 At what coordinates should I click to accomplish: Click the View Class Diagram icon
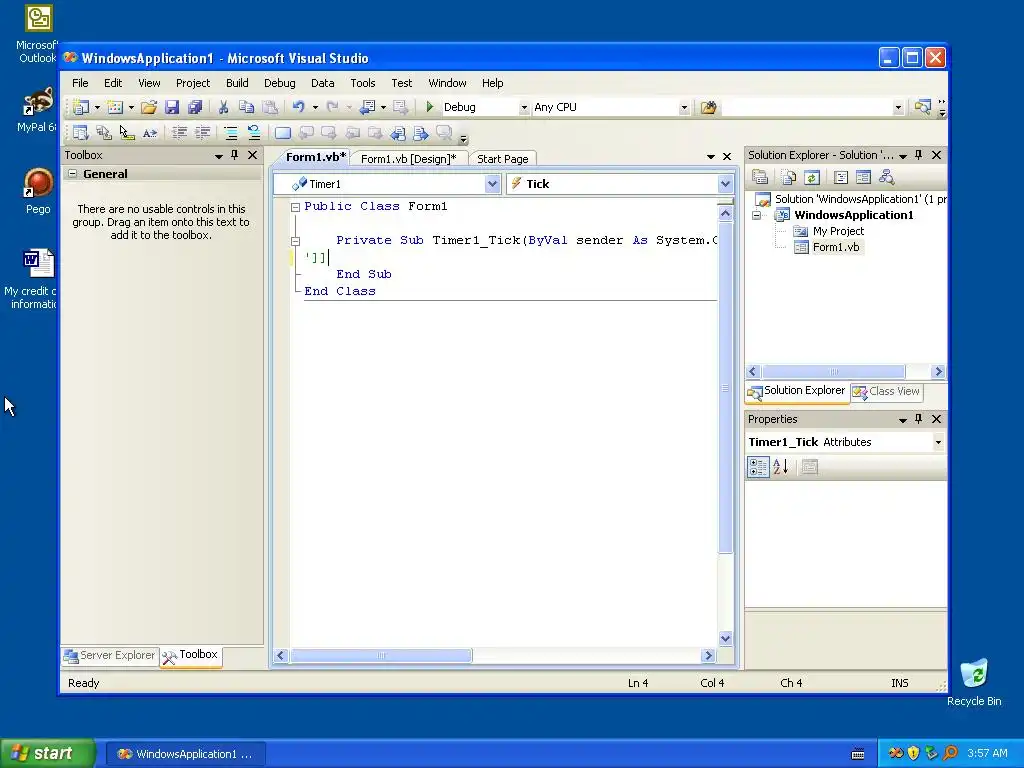point(886,177)
